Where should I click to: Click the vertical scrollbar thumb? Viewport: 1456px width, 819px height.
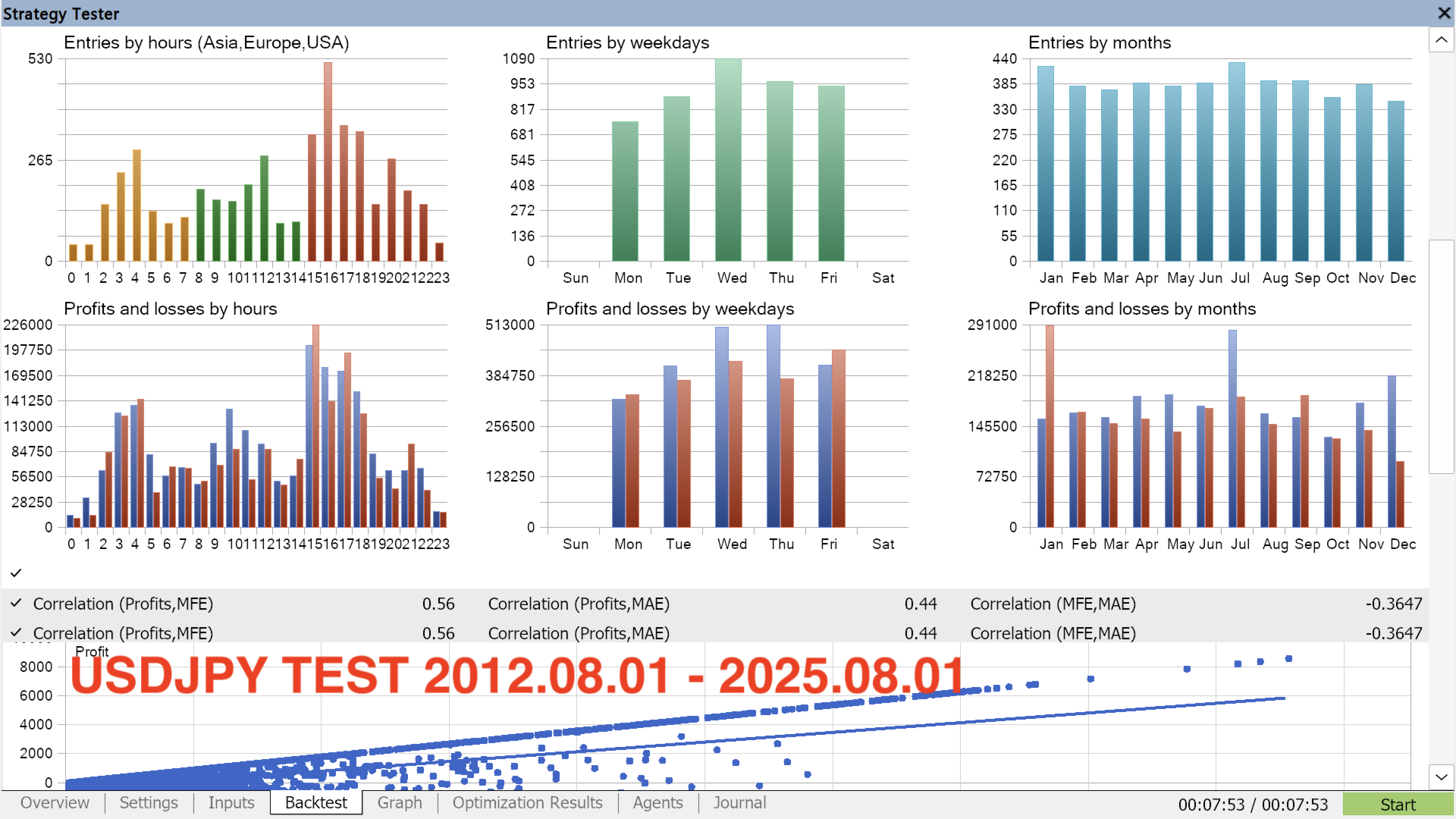(1441, 356)
